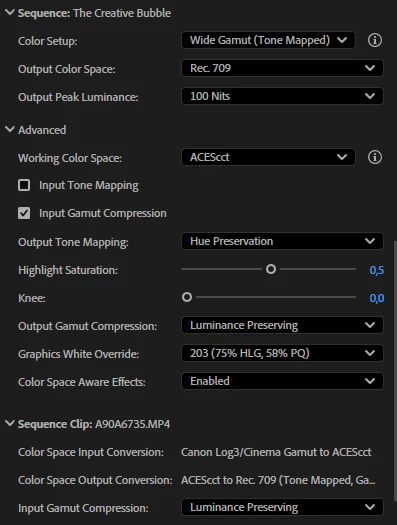
Task: Click the Knee slider handle
Action: click(x=187, y=297)
